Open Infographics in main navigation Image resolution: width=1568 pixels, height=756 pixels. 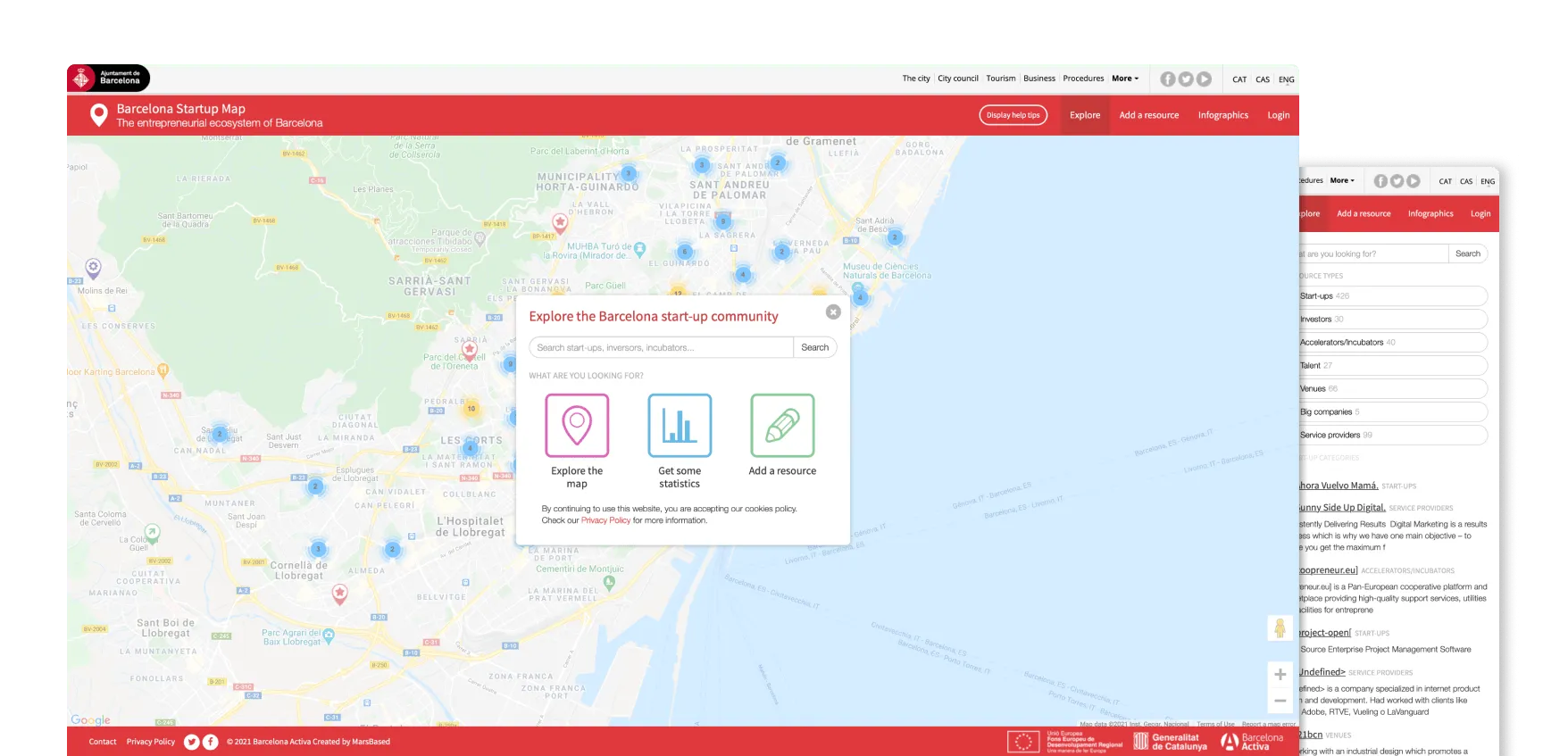[x=1223, y=115]
